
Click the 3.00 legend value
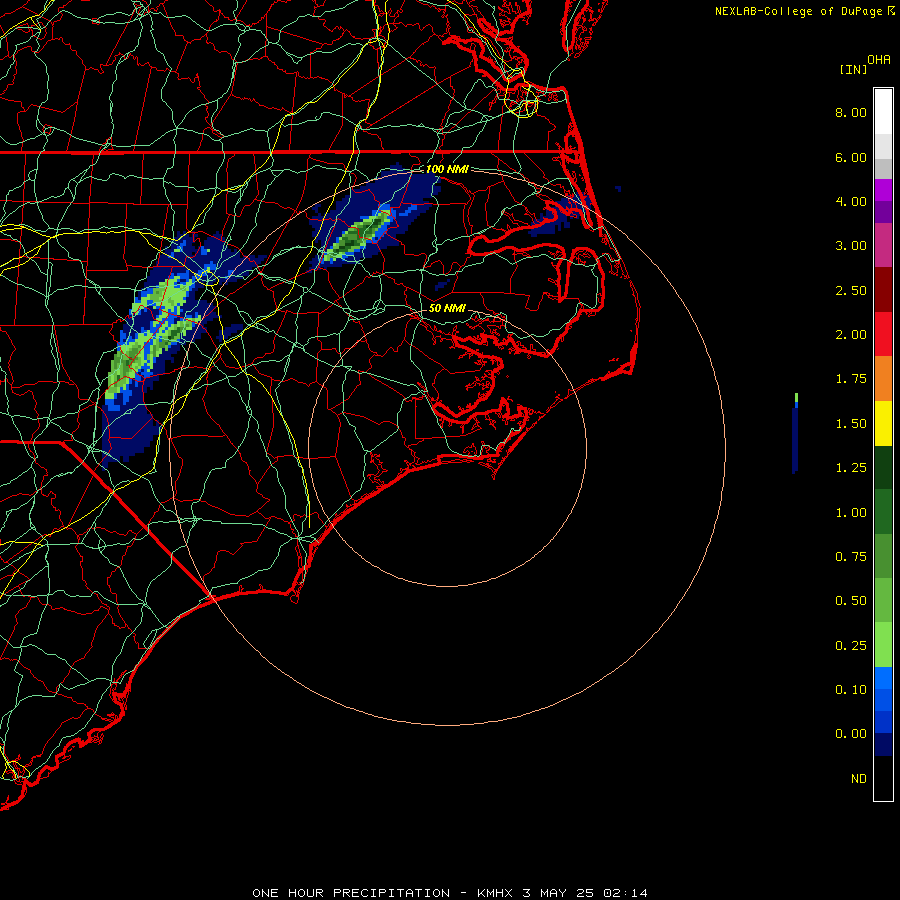[851, 246]
